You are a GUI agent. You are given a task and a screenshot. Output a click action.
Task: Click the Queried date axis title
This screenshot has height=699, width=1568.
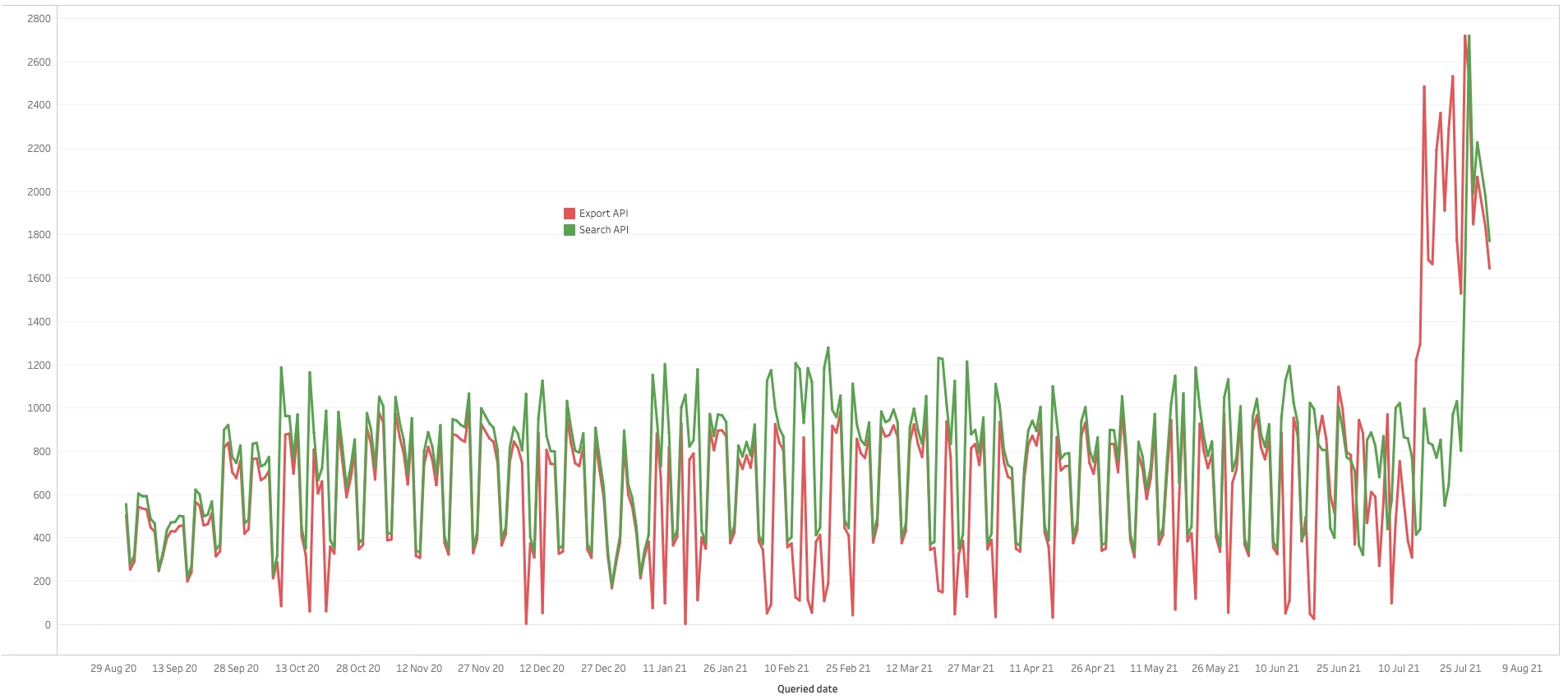click(x=807, y=689)
